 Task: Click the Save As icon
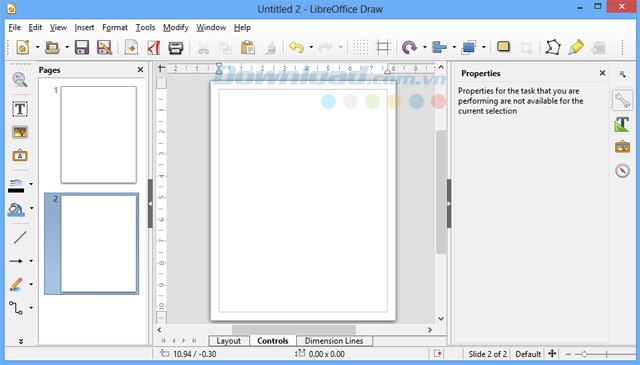[104, 47]
